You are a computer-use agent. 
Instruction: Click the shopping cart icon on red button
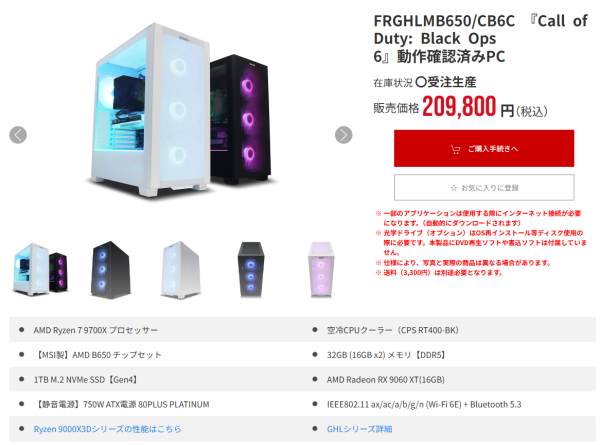tap(455, 149)
